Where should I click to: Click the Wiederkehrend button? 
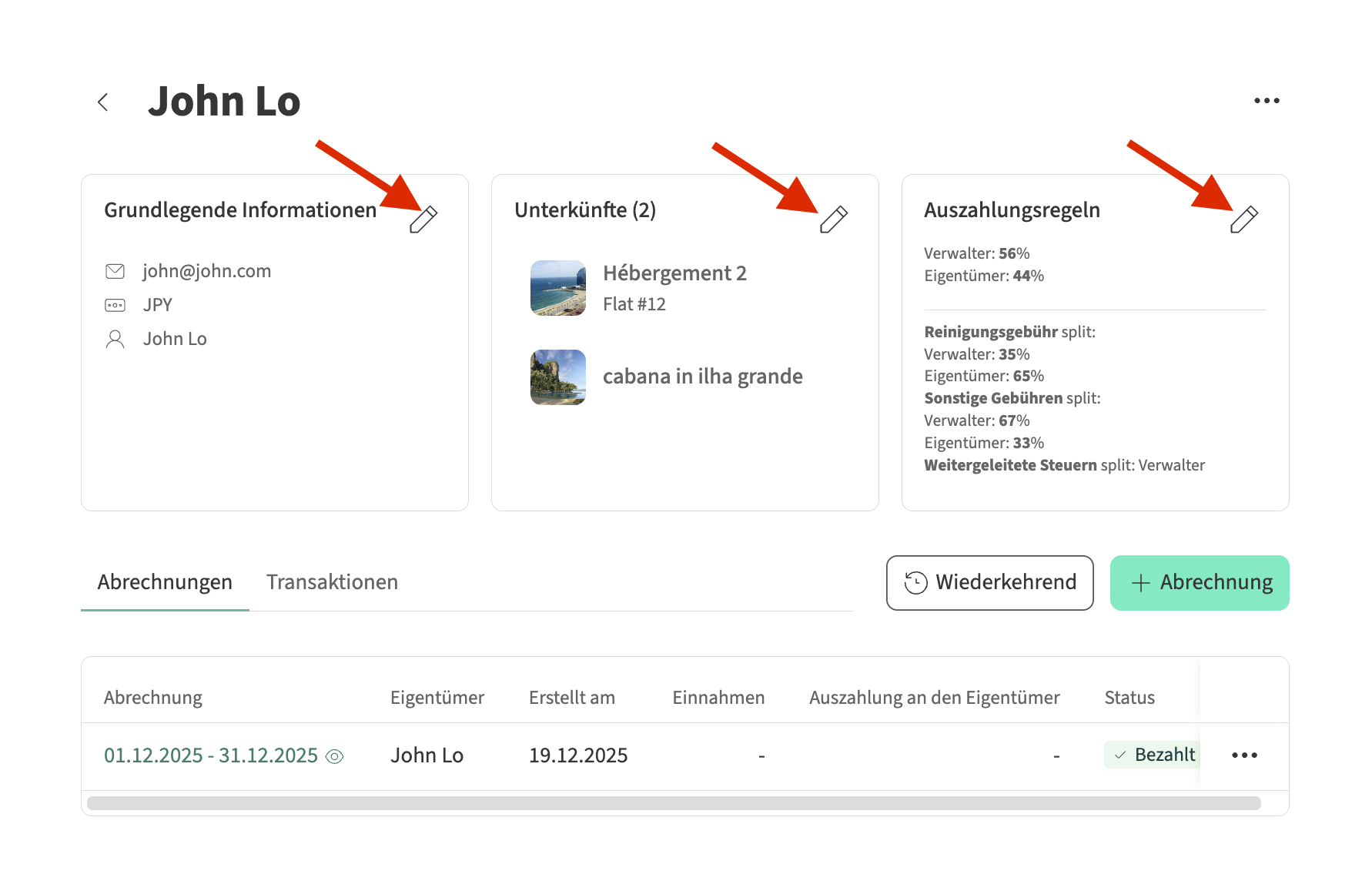989,583
